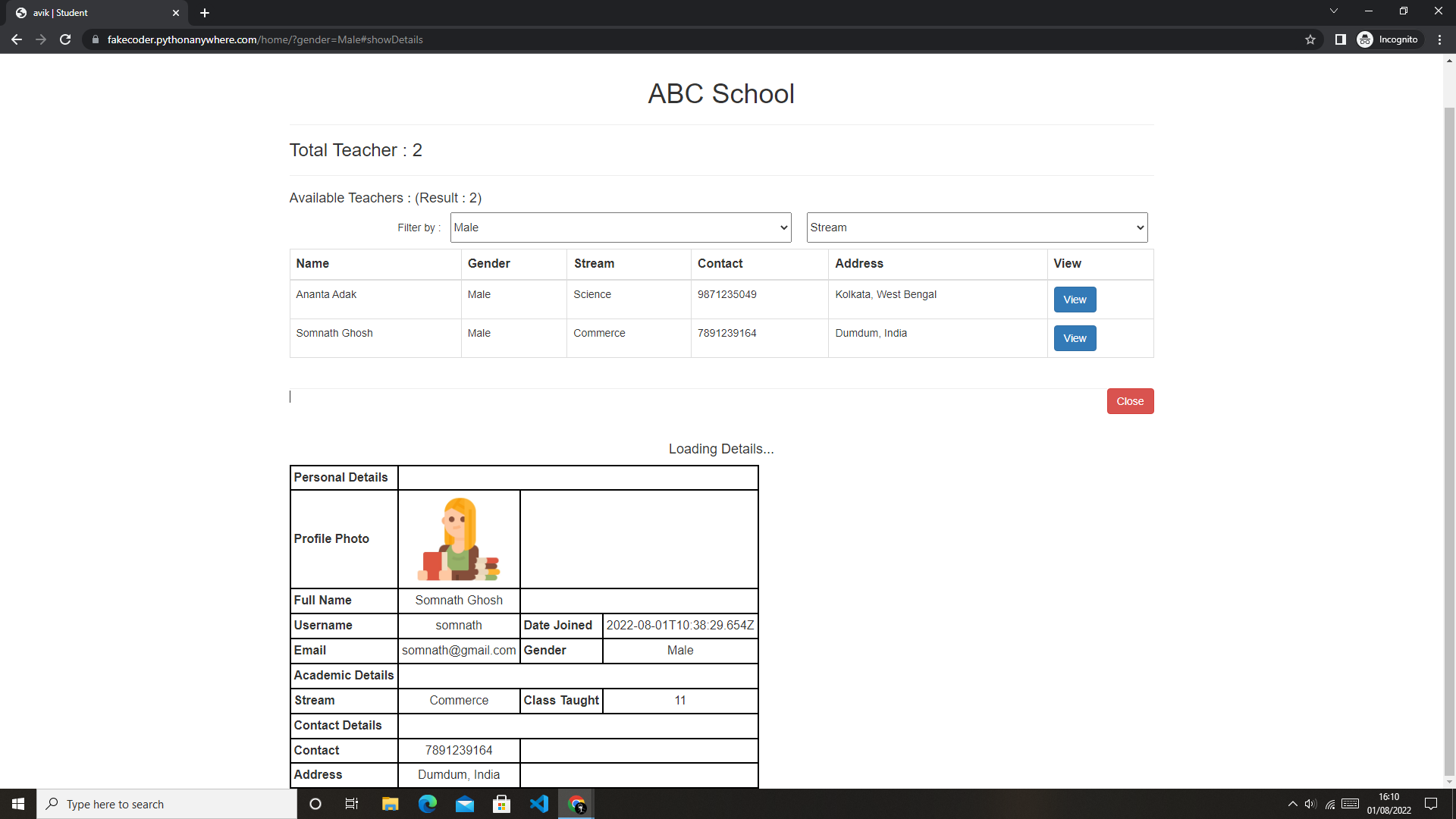Open File Explorer from the taskbar
The width and height of the screenshot is (1456, 819).
390,804
